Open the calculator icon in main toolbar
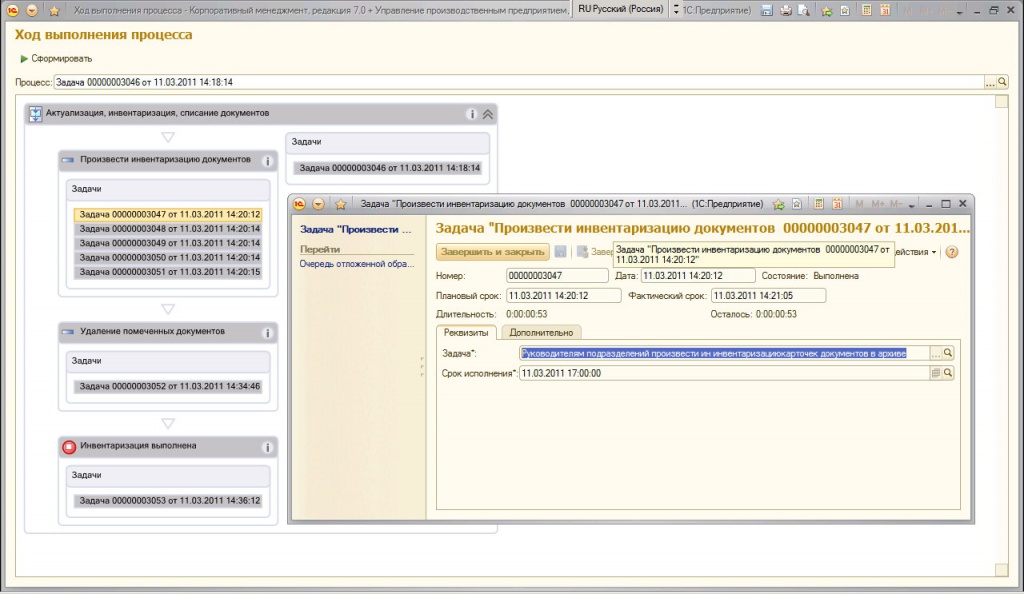Viewport: 1024px width, 594px height. point(867,10)
